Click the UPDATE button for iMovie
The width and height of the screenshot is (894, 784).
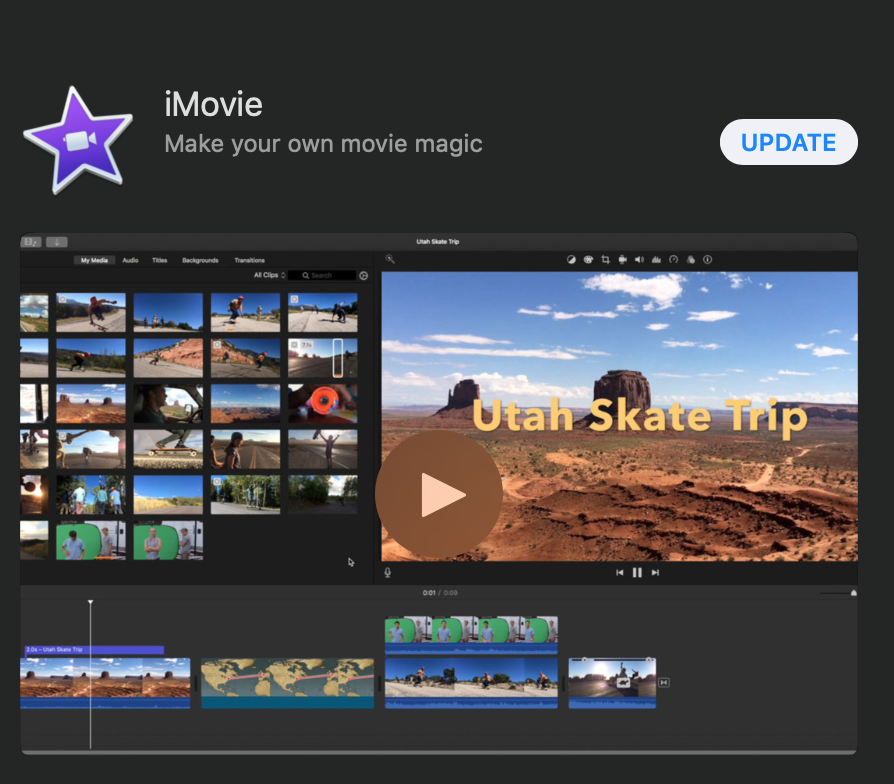(x=789, y=143)
